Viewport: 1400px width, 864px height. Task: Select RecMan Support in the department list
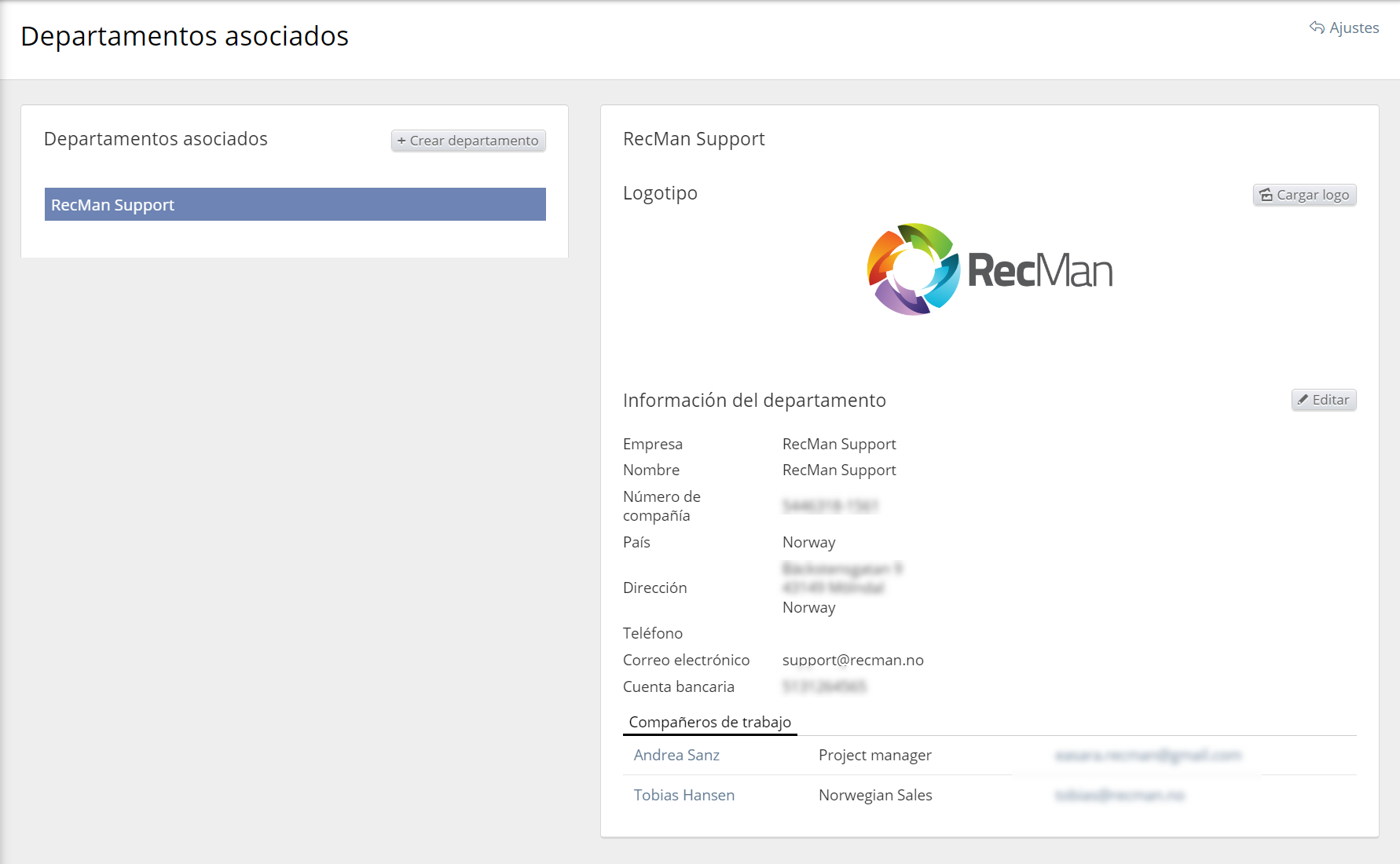point(295,204)
